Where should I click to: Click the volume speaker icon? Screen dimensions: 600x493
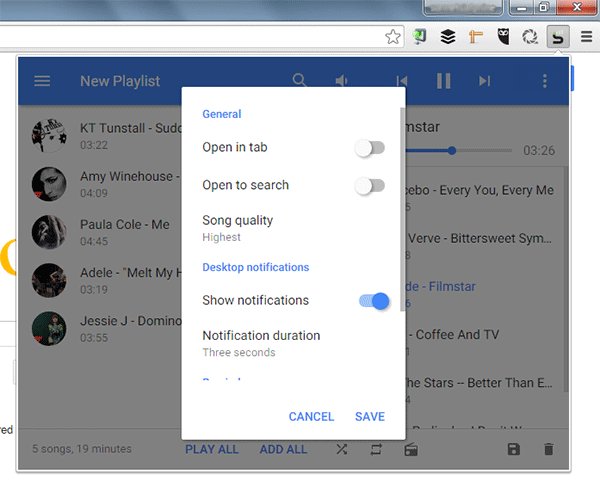(341, 81)
